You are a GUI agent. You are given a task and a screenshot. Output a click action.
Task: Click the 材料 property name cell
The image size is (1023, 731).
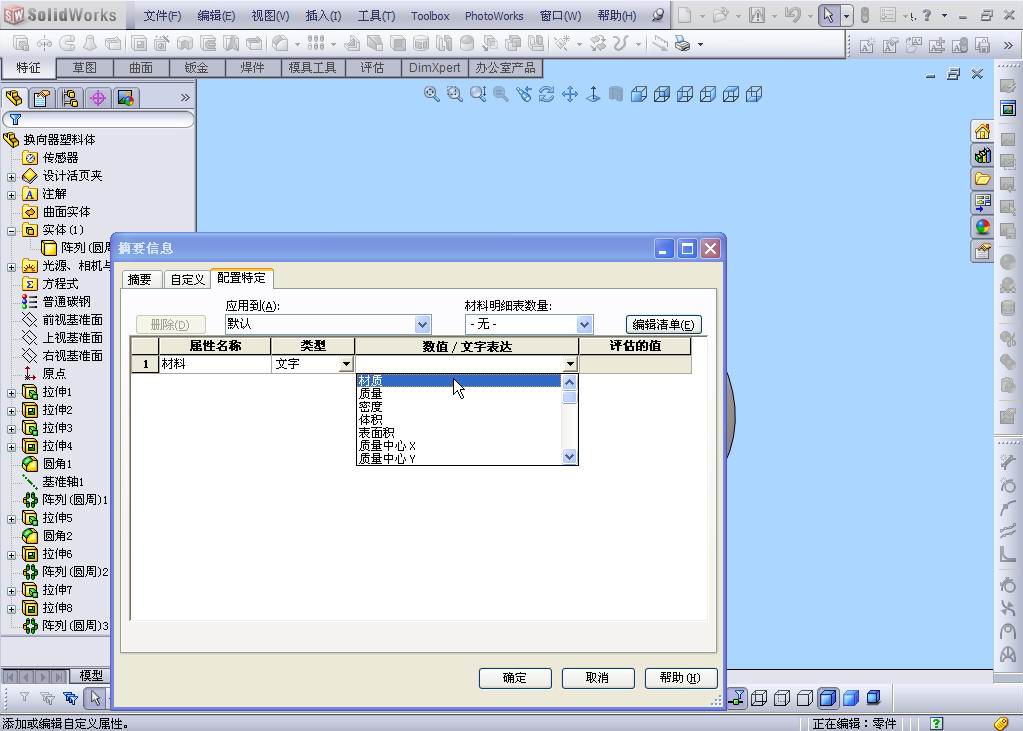point(215,364)
